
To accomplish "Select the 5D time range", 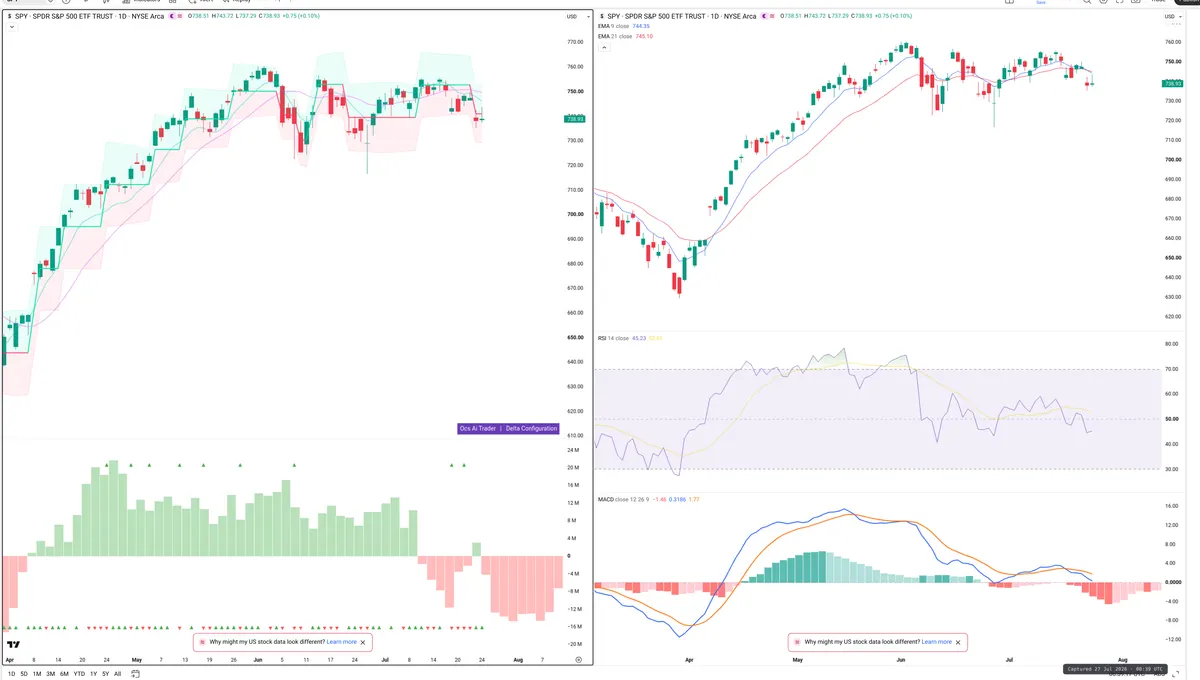I will [x=24, y=674].
